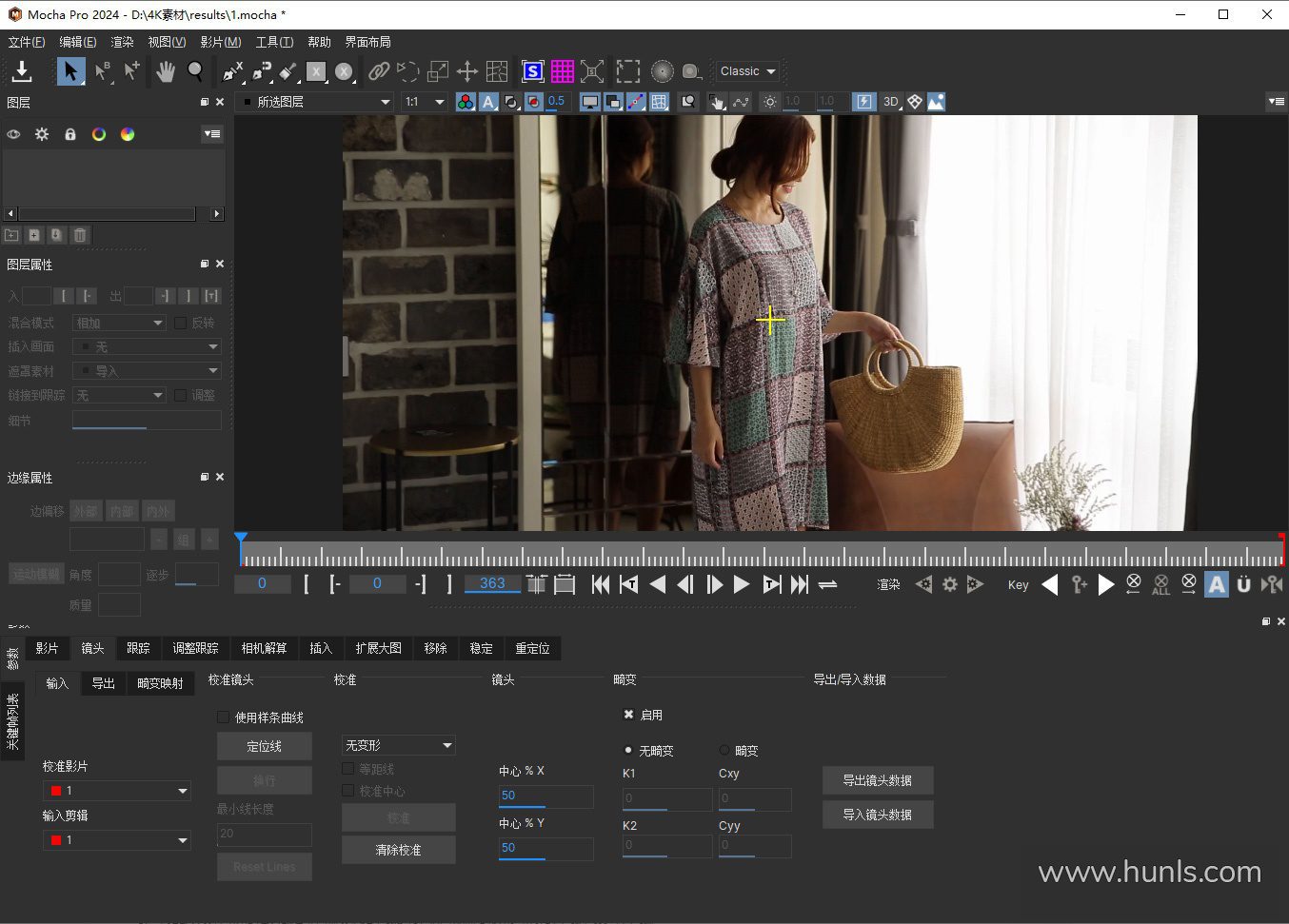
Task: Select the Zoom magnifier tool
Action: coord(195,71)
